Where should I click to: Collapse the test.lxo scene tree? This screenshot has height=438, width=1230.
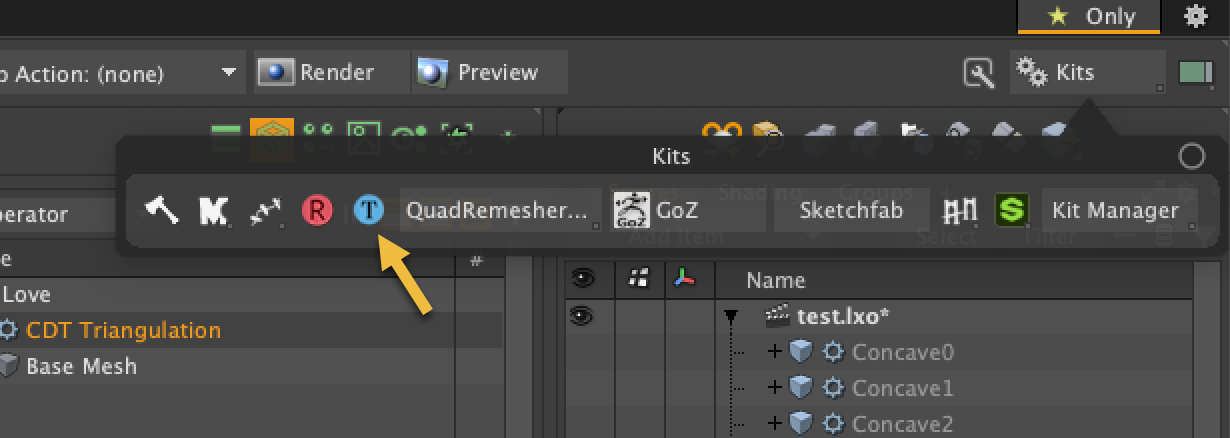[731, 317]
